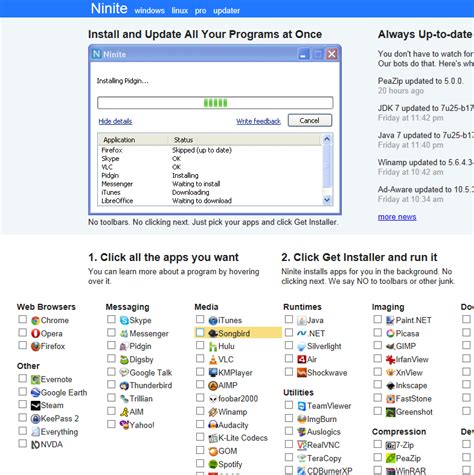Click the Auslogics label

point(324,432)
